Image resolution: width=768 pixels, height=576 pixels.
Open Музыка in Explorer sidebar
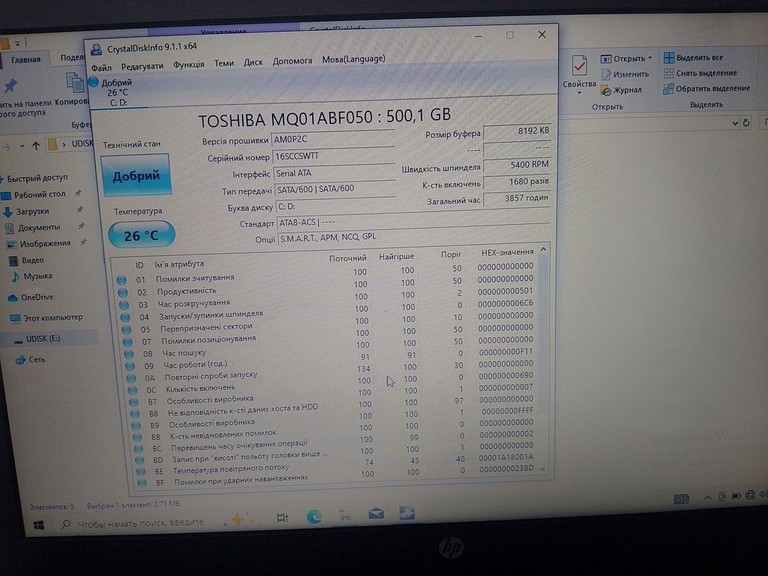pyautogui.click(x=31, y=276)
